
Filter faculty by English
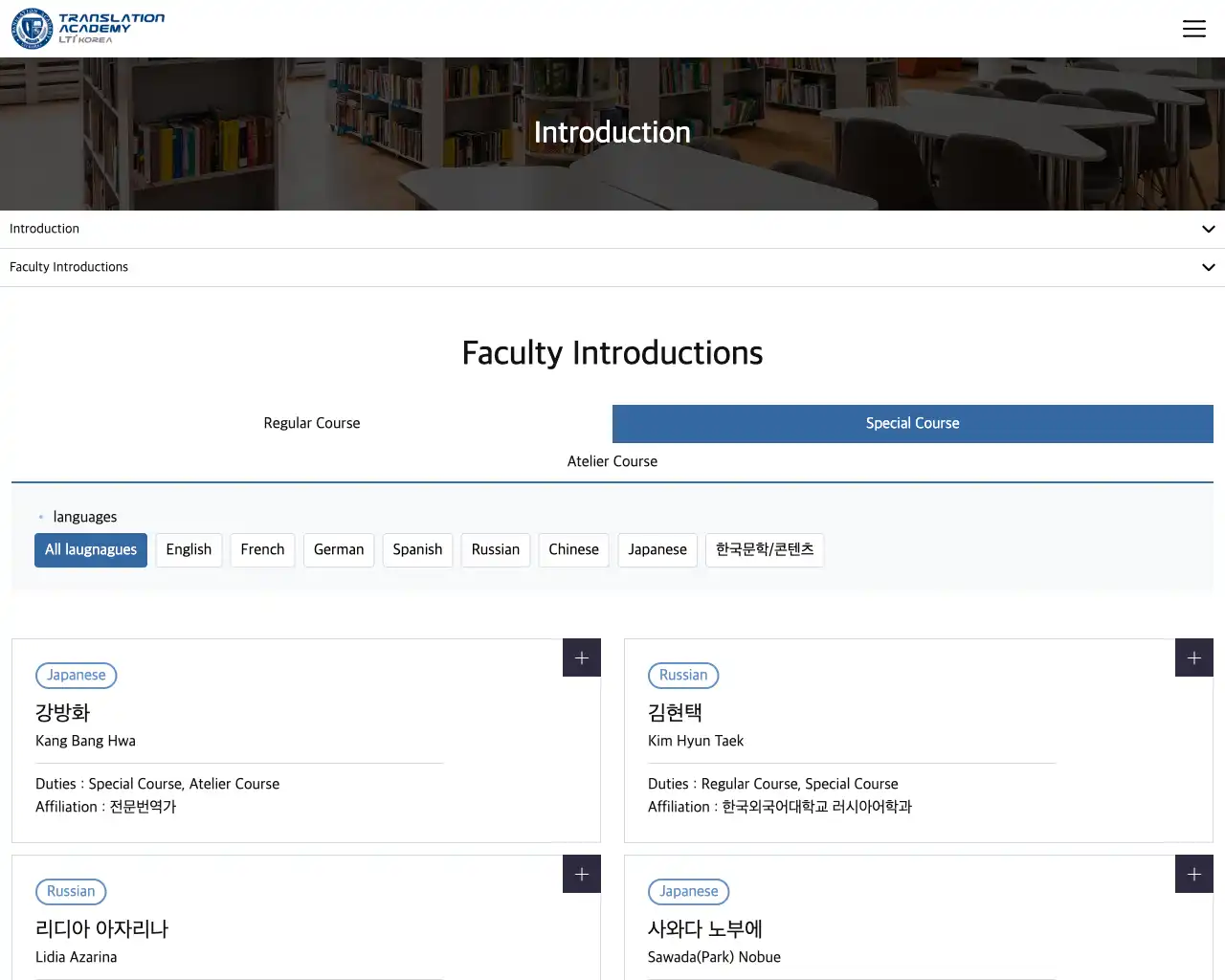tap(189, 549)
